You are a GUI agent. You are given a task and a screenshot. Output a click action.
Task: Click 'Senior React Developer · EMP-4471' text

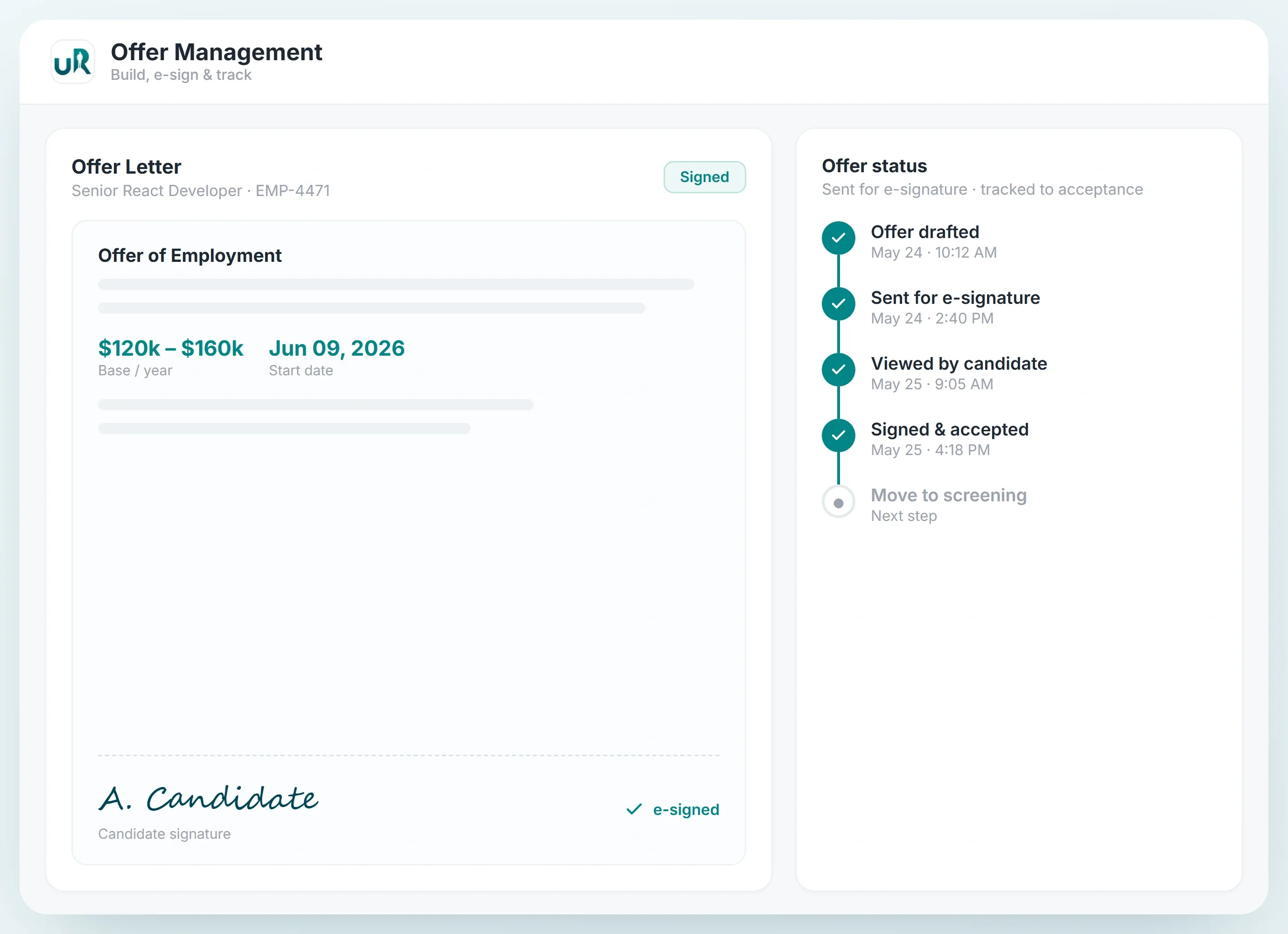tap(201, 191)
